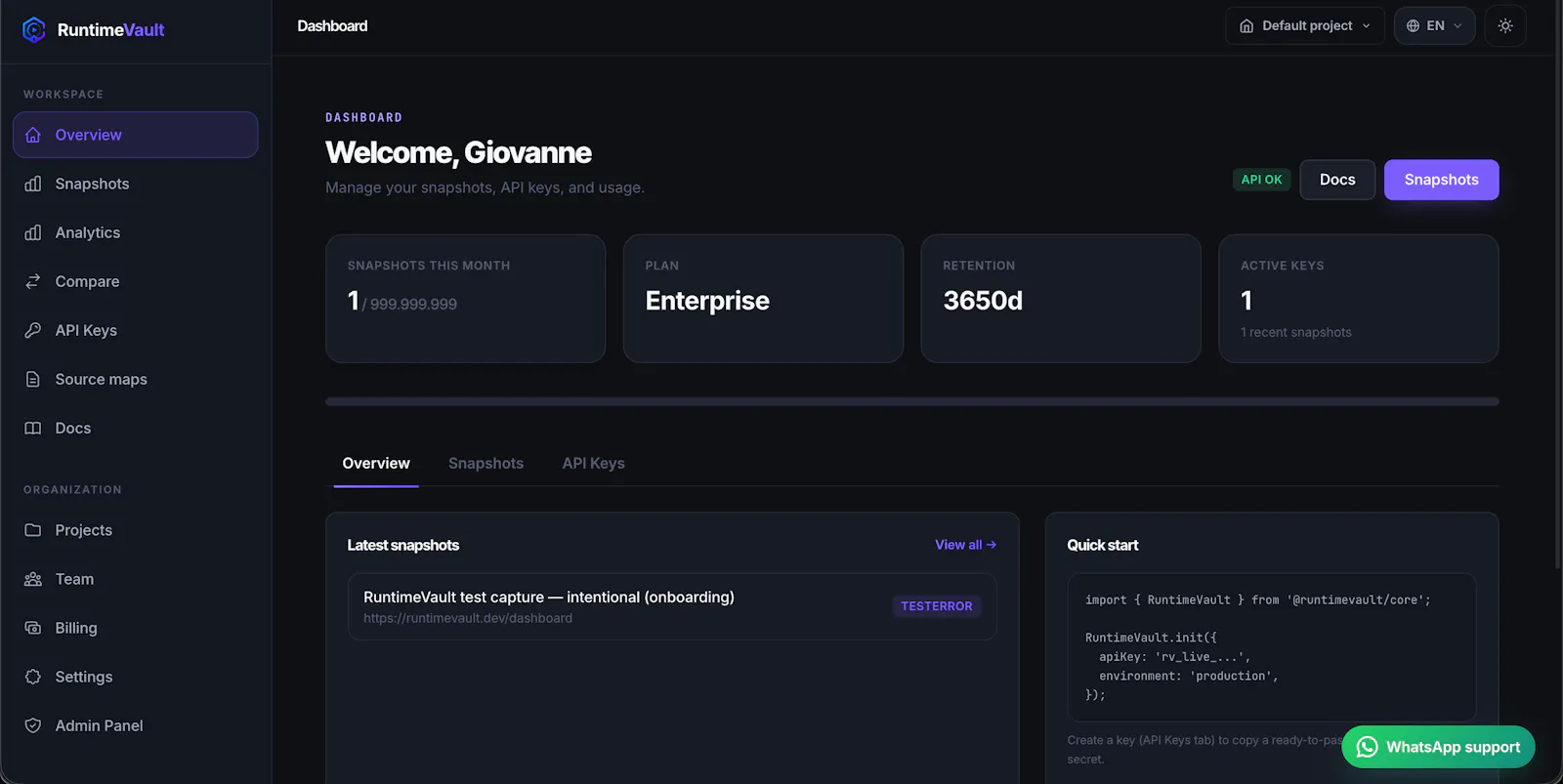1563x784 pixels.
Task: Click the Welcome, Giovanne heading
Action: click(x=458, y=152)
